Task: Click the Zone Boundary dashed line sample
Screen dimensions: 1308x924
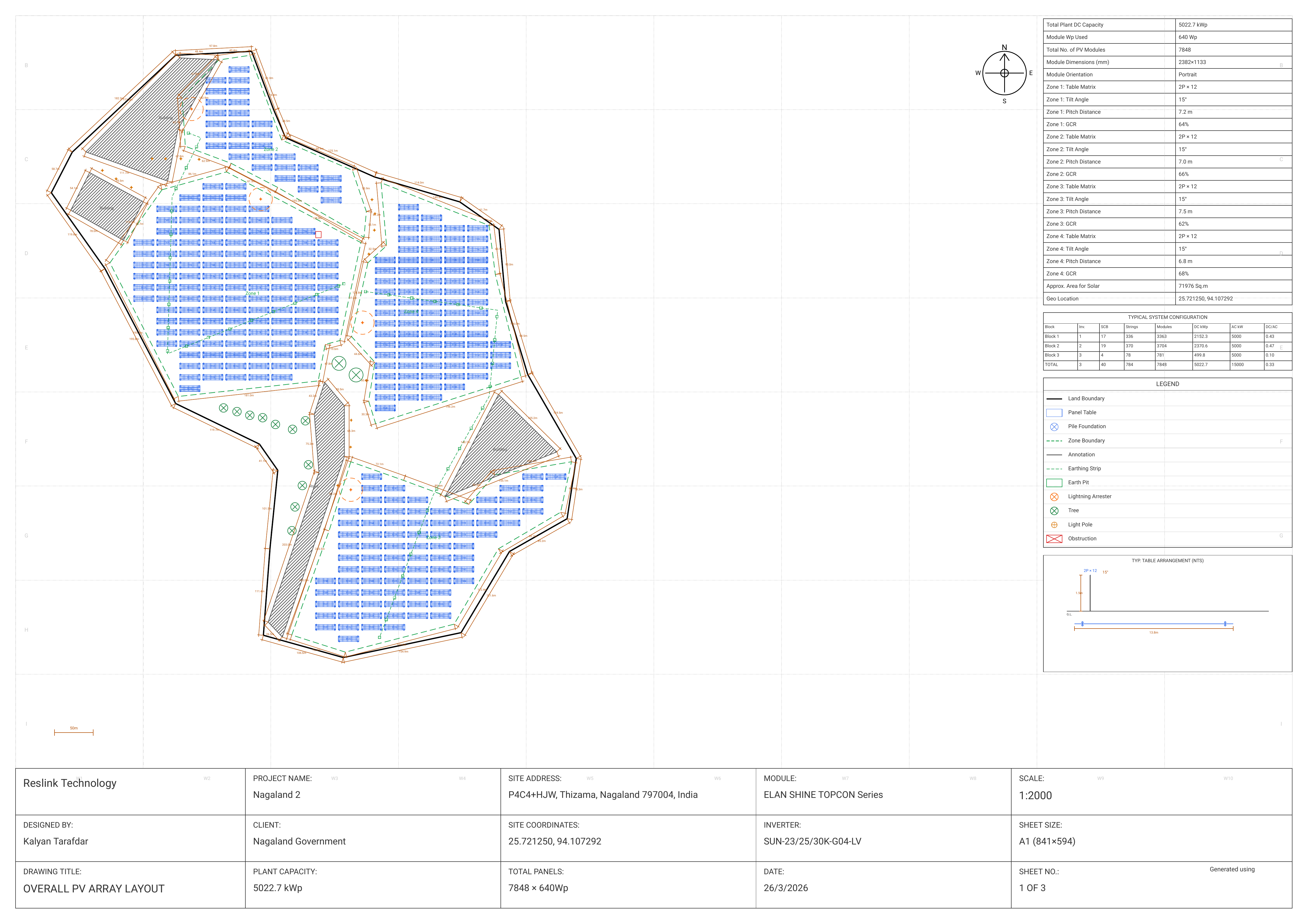Action: [x=1054, y=441]
